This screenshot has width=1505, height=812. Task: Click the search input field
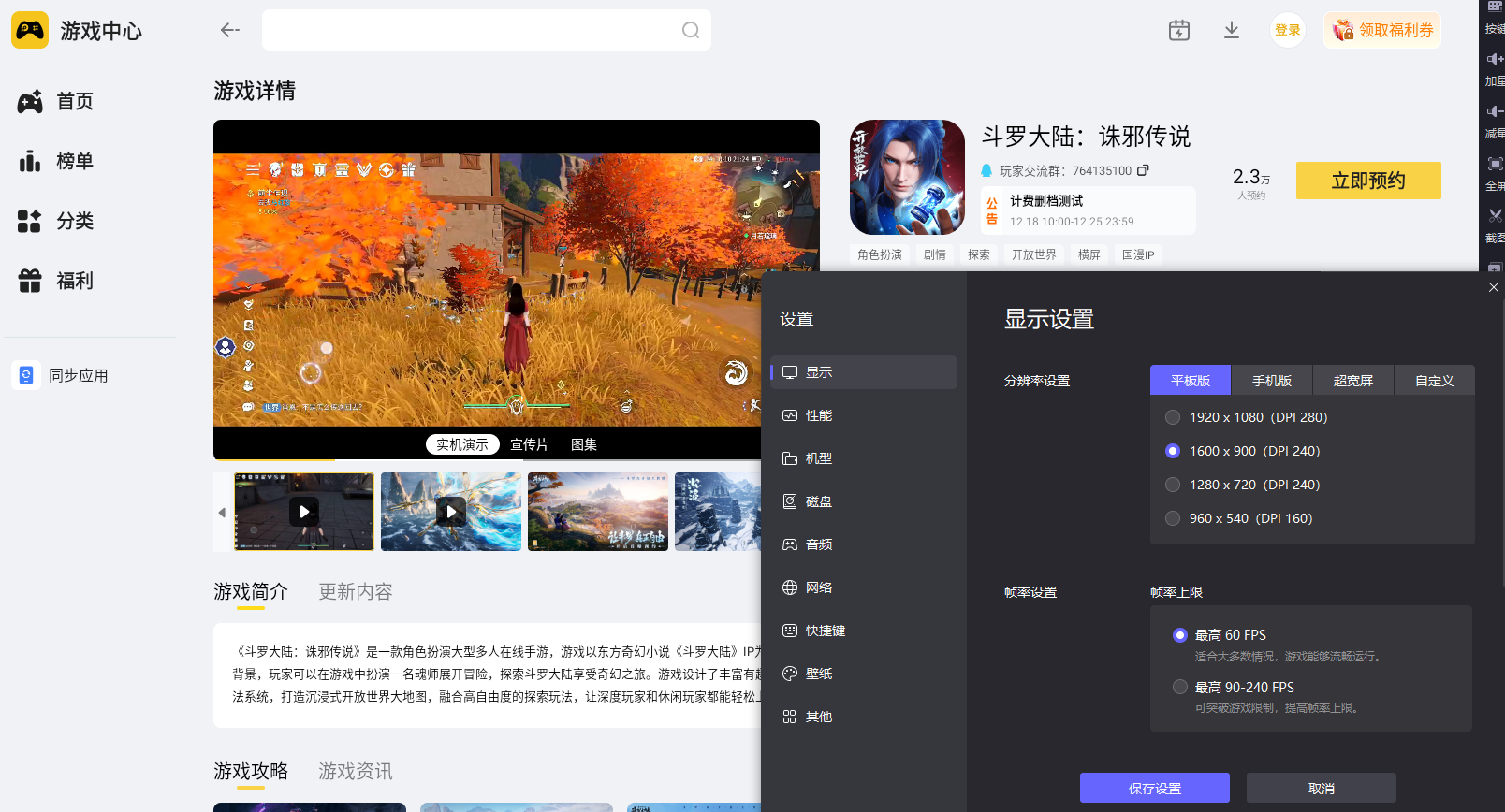pyautogui.click(x=468, y=31)
